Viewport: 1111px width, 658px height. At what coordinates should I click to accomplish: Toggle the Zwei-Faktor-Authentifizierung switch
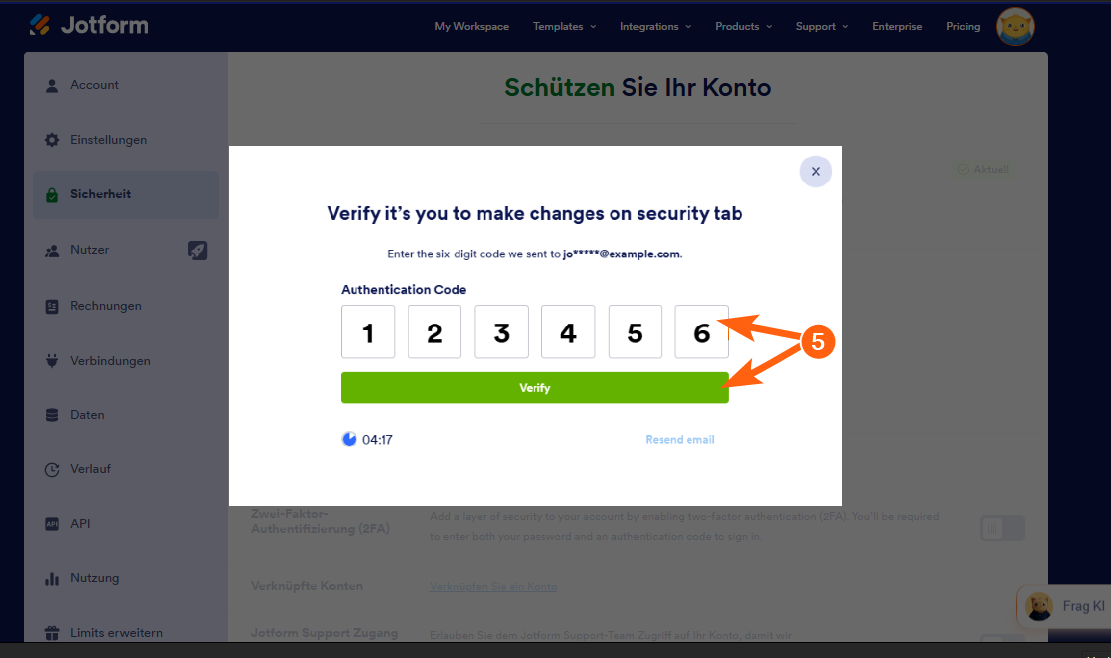coord(1002,528)
